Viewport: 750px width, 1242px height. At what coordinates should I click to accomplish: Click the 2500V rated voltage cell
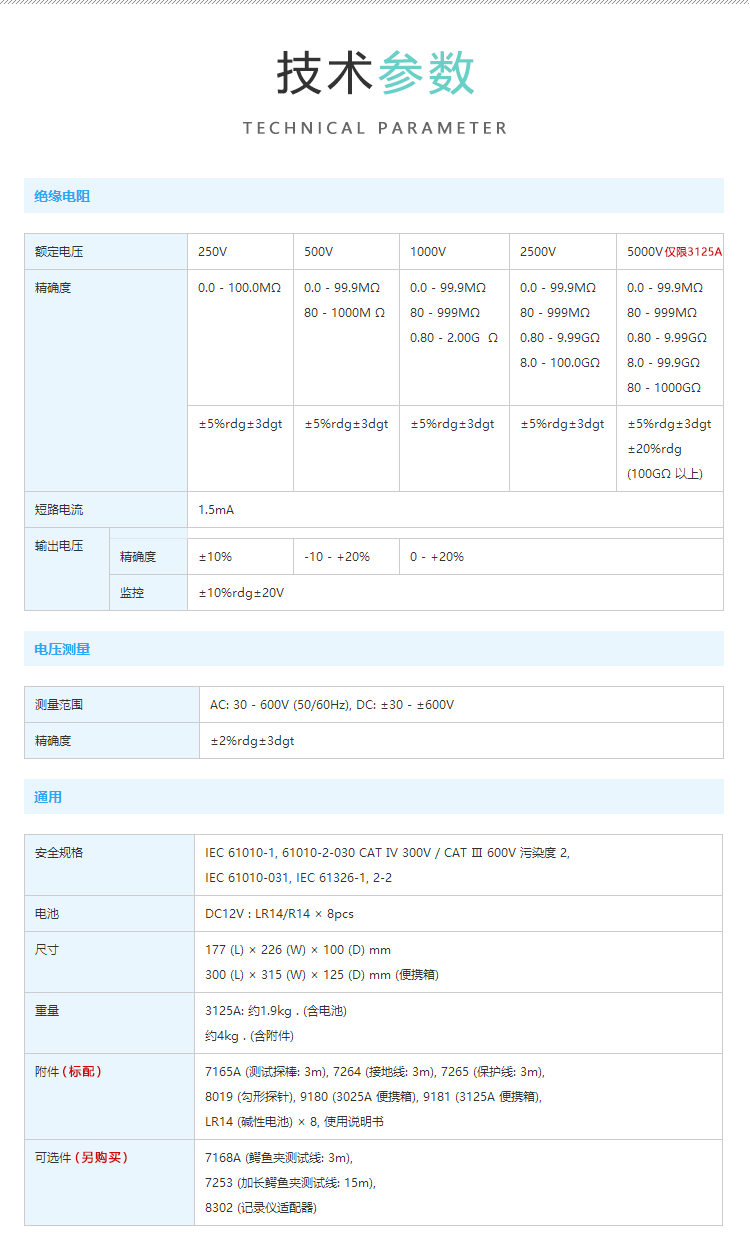click(x=538, y=252)
